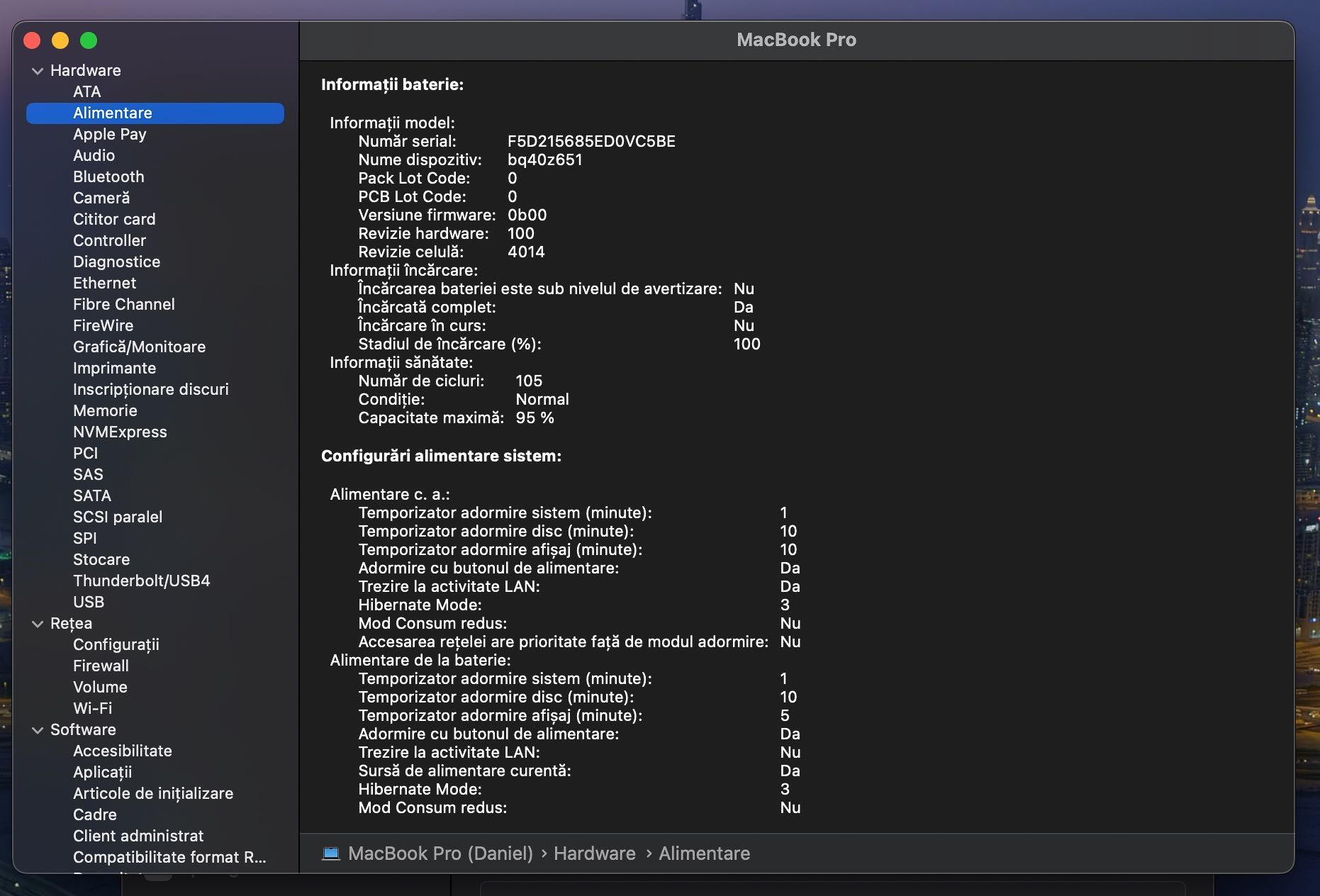This screenshot has height=896, width=1320.
Task: Click cell revision value 4014
Action: click(x=526, y=252)
